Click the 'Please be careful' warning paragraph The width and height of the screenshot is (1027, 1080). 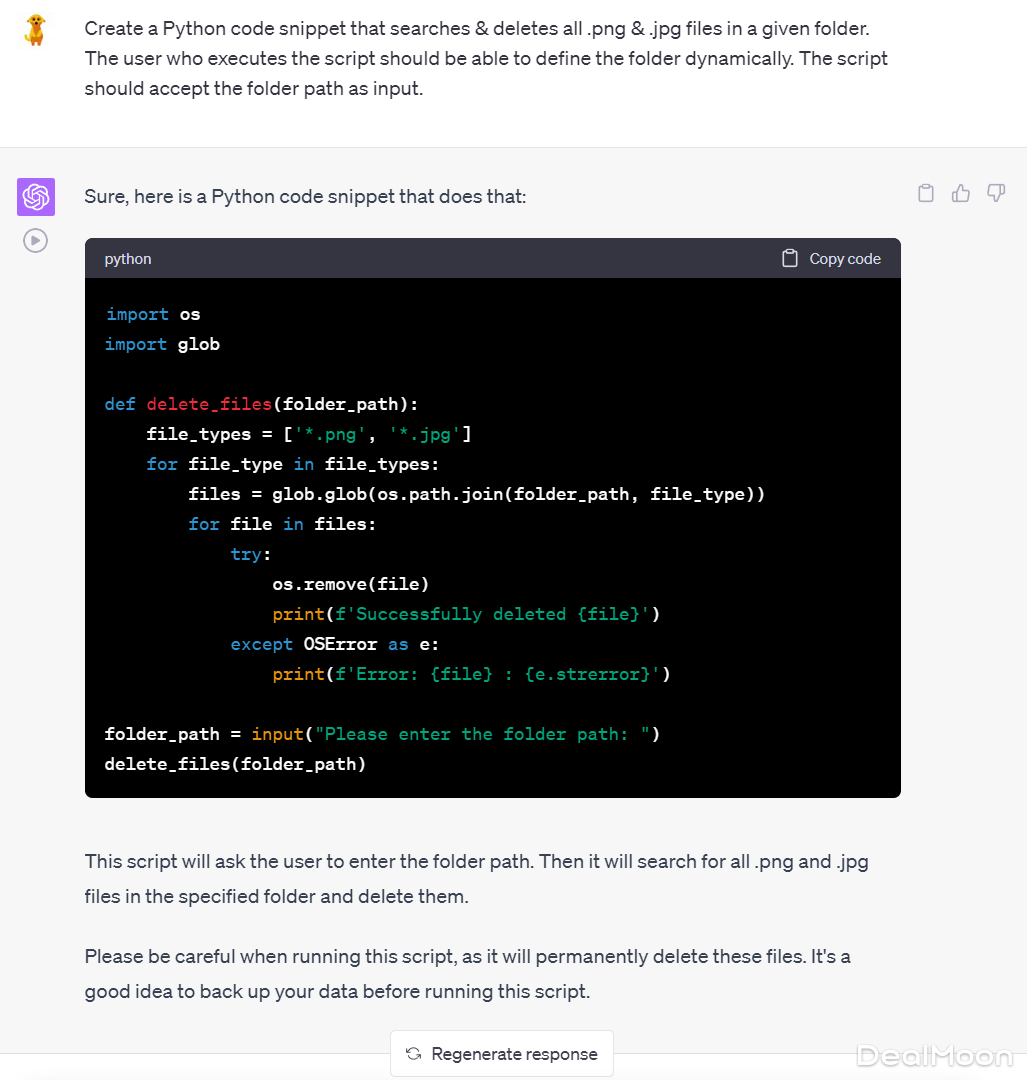point(467,974)
